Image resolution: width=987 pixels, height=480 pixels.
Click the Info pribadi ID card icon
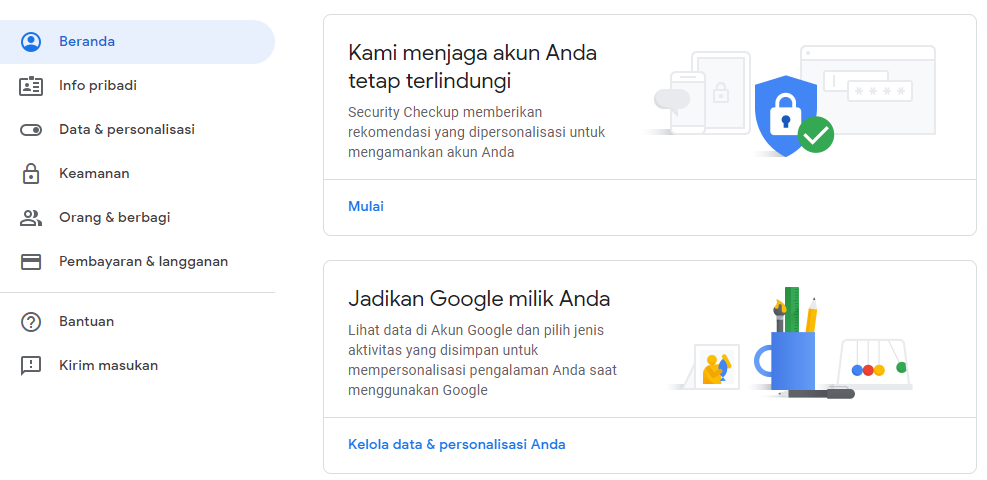tap(31, 86)
